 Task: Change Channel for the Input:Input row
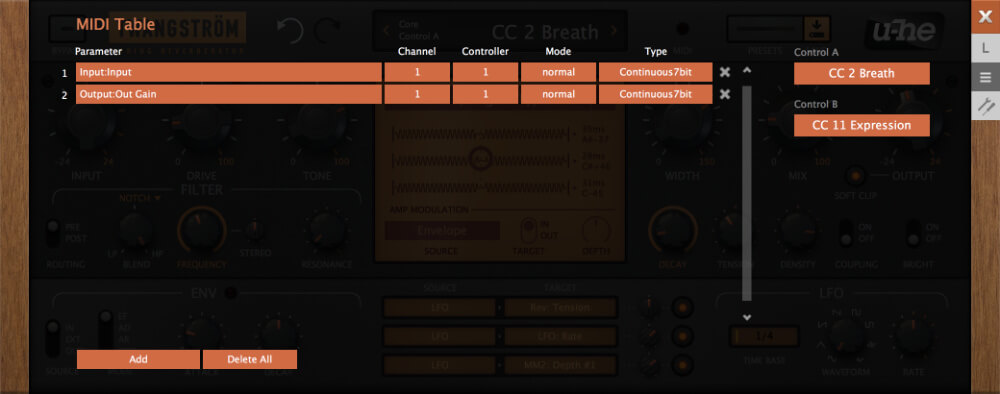click(417, 73)
